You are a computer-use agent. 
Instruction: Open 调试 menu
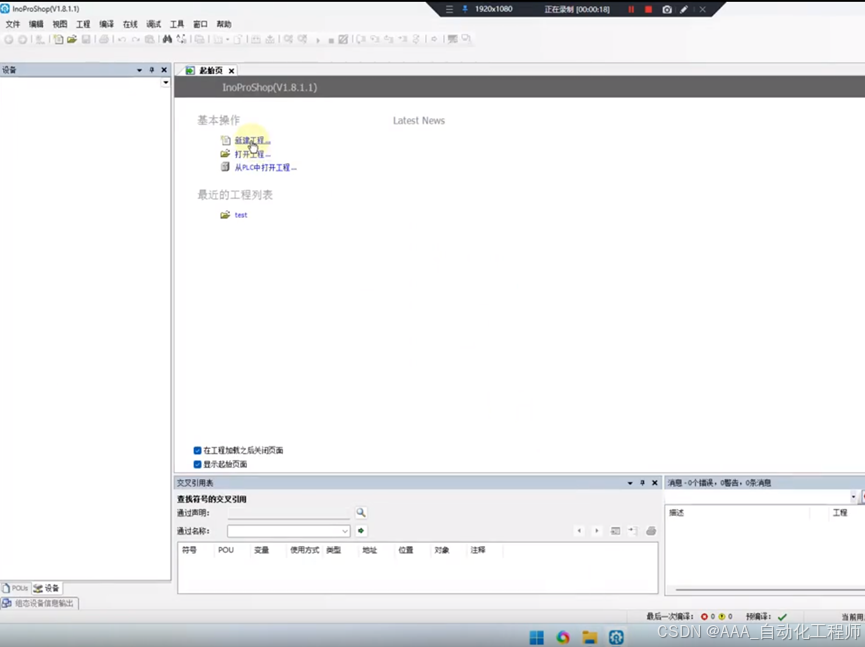[x=153, y=24]
